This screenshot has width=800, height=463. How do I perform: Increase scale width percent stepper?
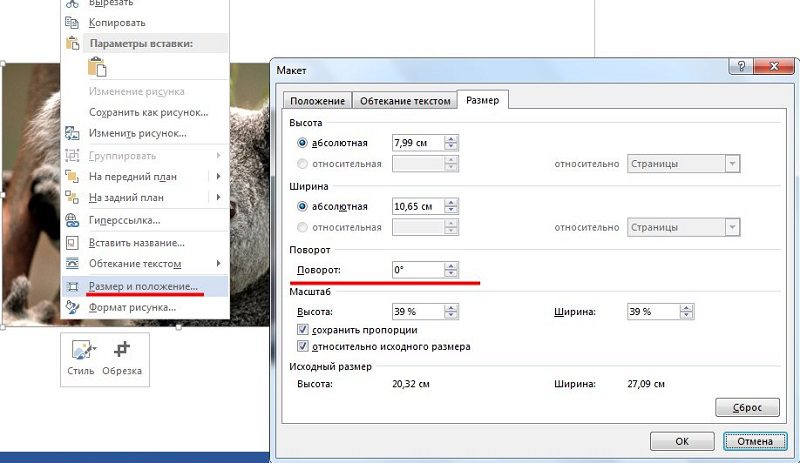tap(686, 308)
